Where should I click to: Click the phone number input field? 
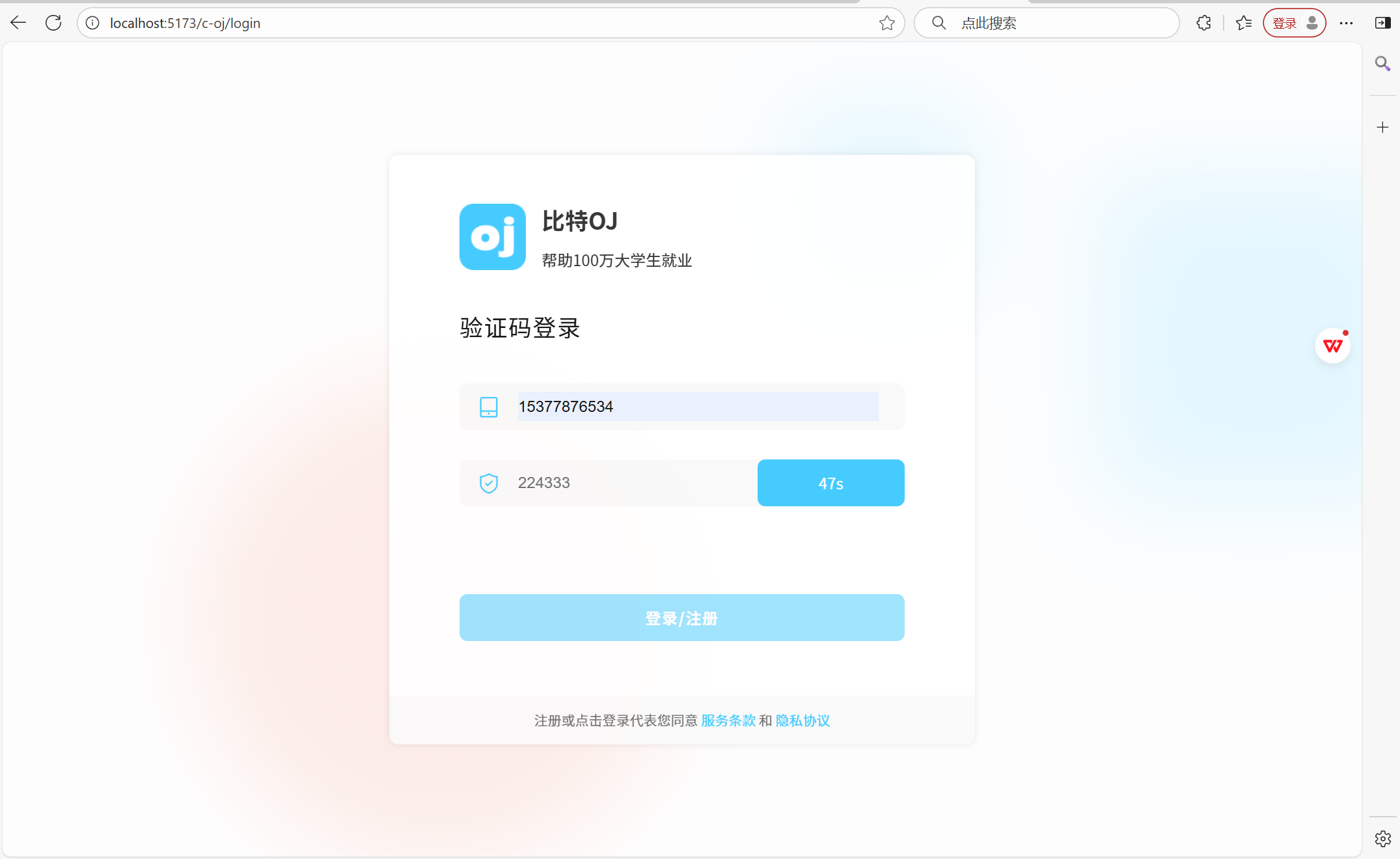(x=697, y=406)
